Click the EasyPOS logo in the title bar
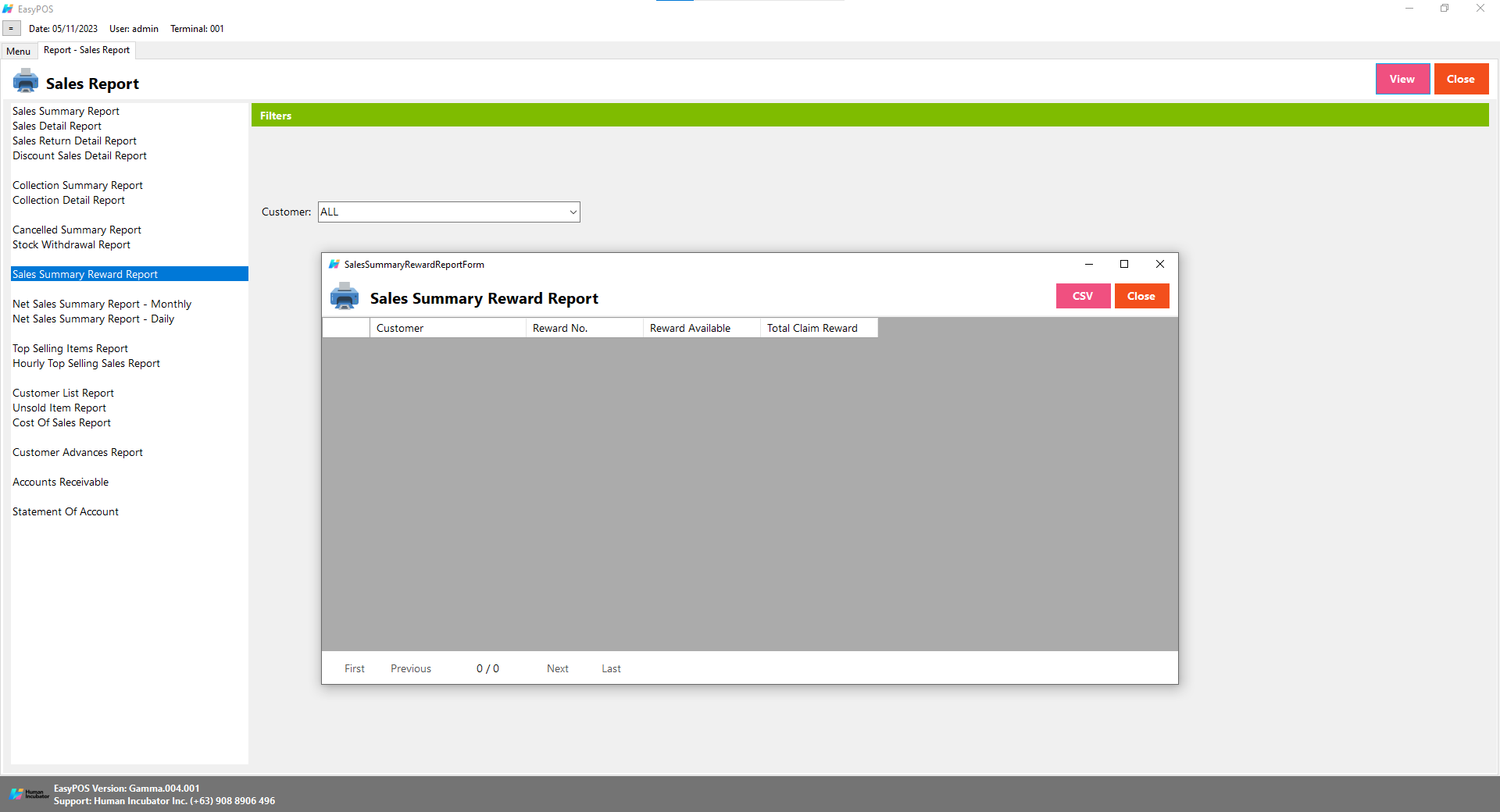The width and height of the screenshot is (1500, 812). tap(8, 9)
